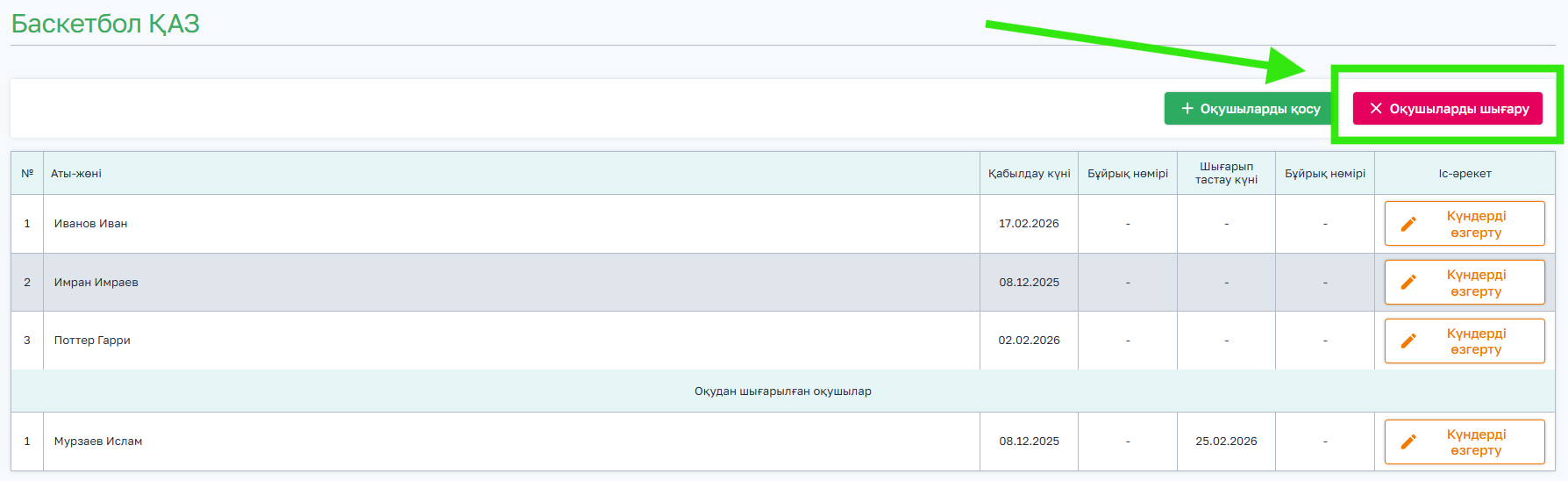Click the Баскетбол ҚАЗ page title
The height and width of the screenshot is (481, 1568).
click(x=105, y=24)
